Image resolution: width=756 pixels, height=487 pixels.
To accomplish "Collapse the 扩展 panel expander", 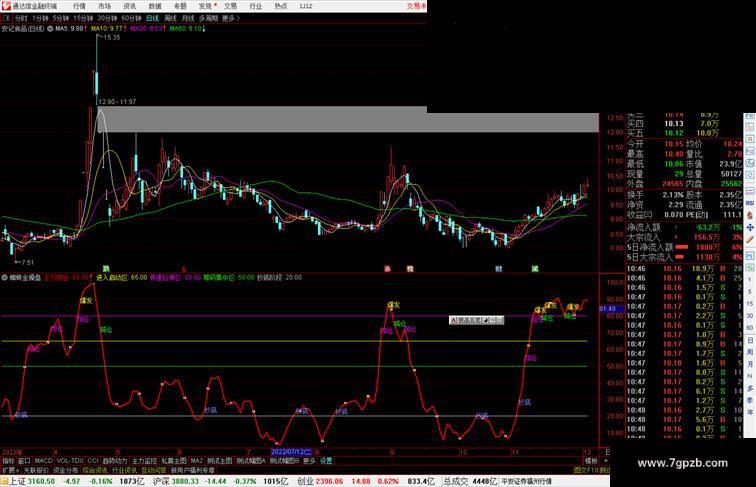I will (x=10, y=470).
